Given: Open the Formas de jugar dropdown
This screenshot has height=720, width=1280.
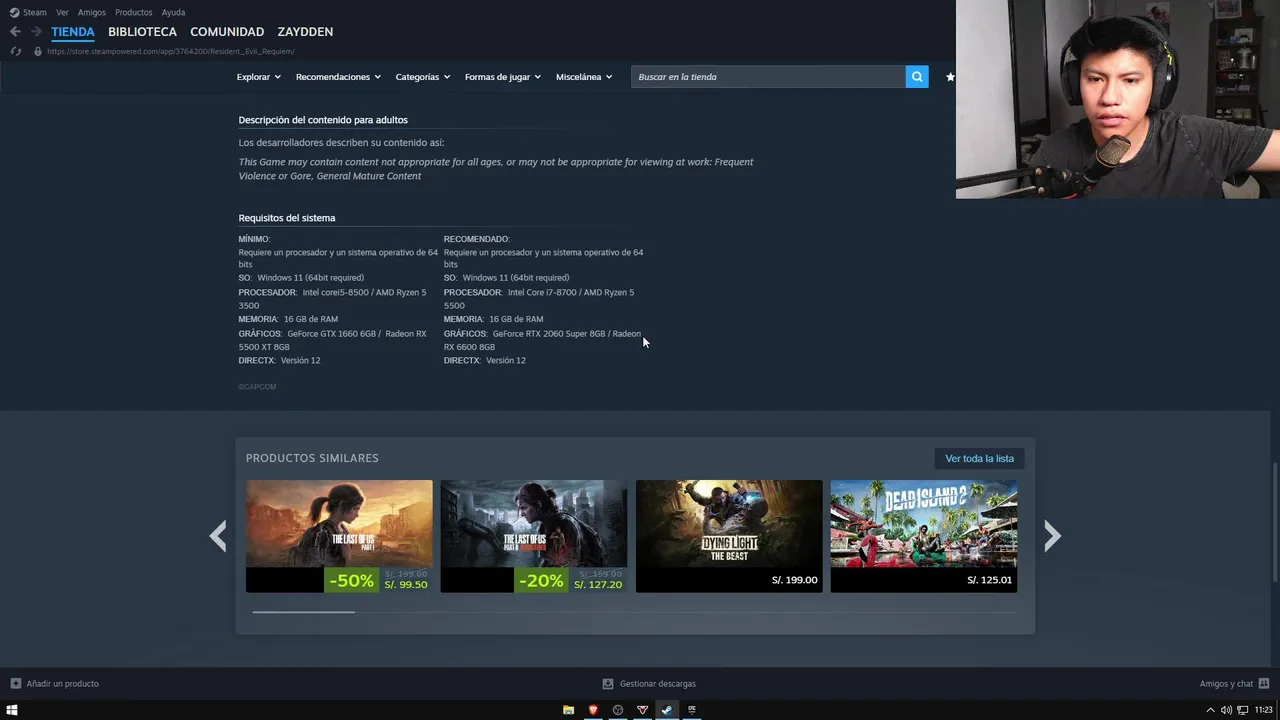Looking at the screenshot, I should click(x=502, y=77).
